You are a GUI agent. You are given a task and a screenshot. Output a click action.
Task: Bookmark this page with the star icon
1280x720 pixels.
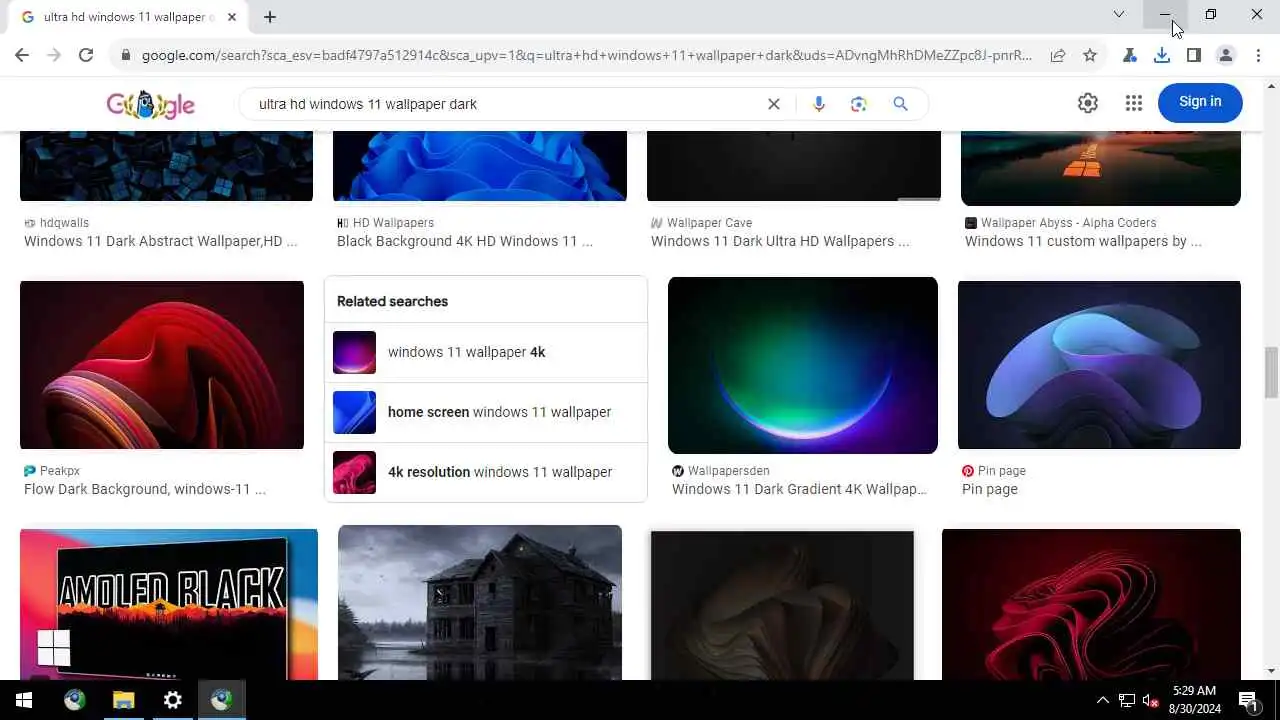(1090, 56)
